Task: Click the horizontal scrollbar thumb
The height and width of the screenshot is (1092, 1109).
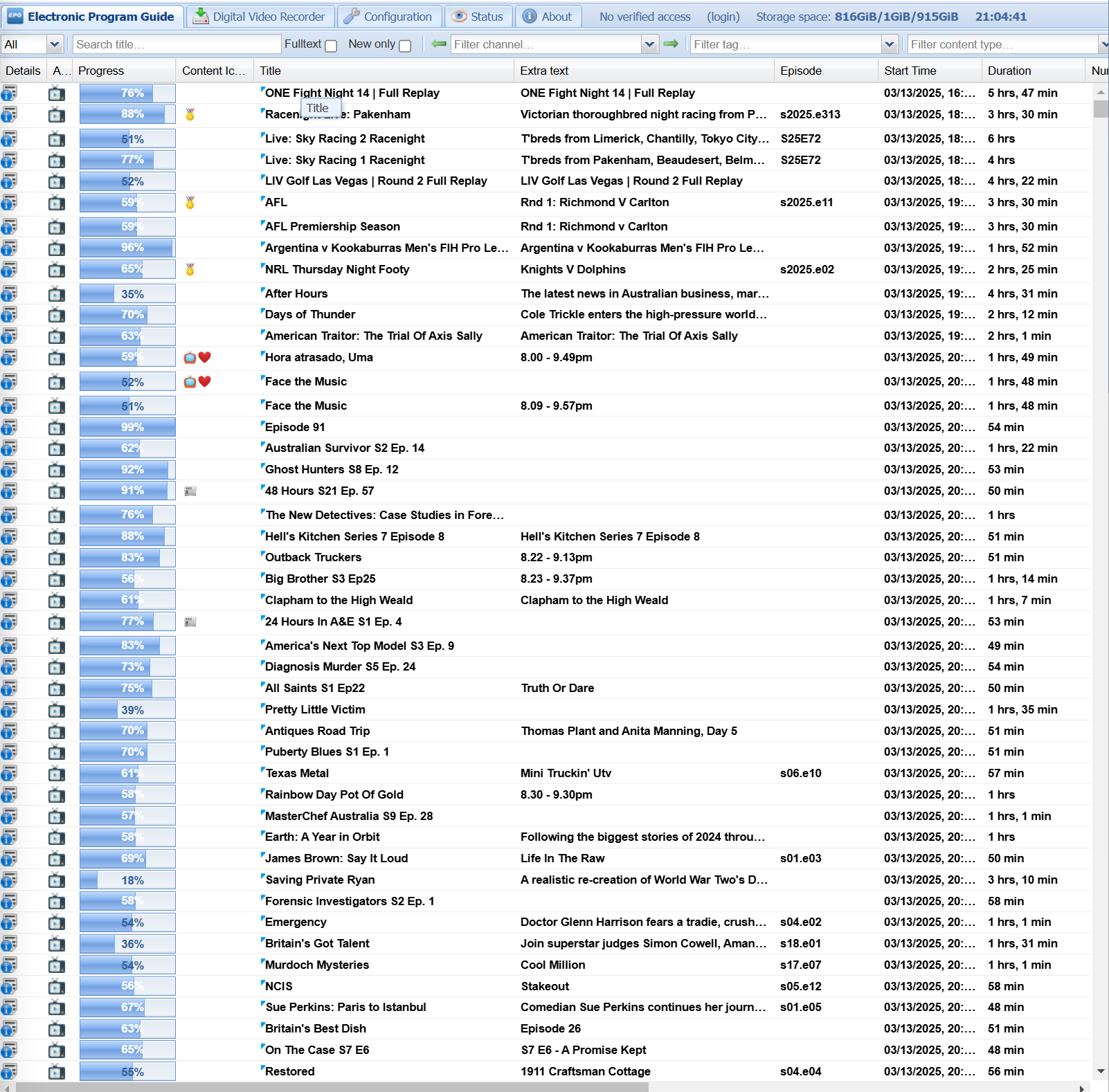Action: (332, 1087)
